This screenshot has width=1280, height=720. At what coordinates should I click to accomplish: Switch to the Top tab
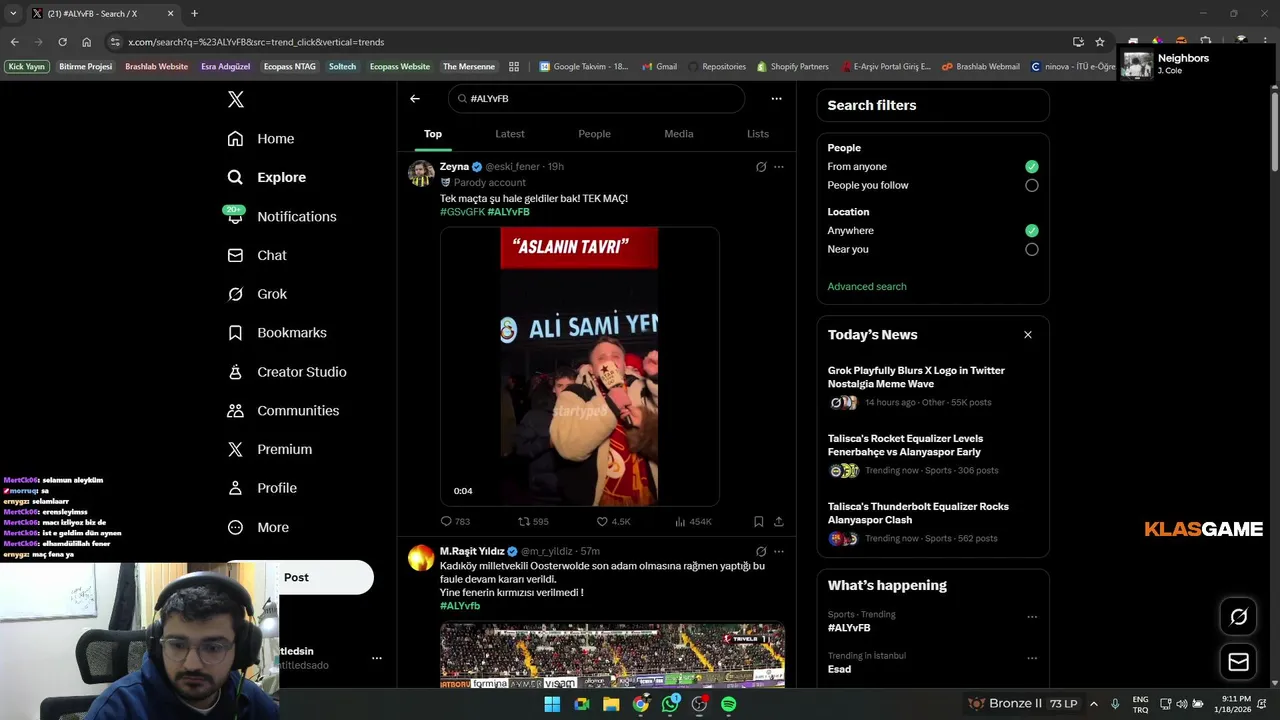pyautogui.click(x=433, y=134)
